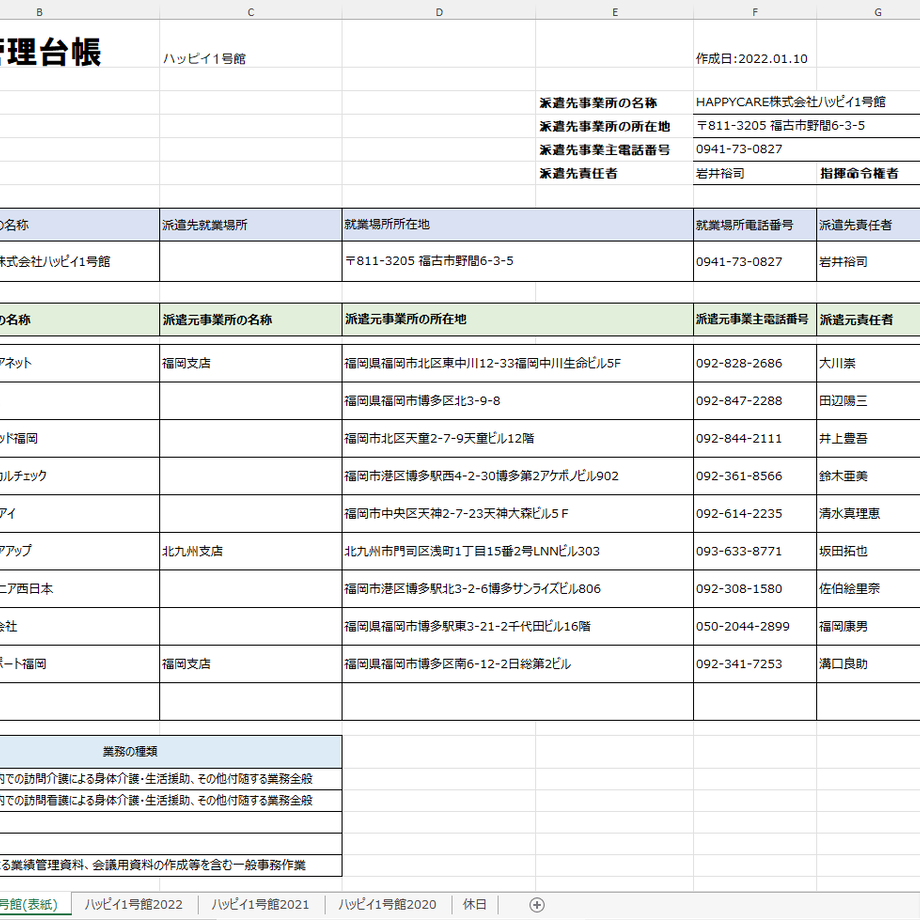This screenshot has width=920, height=920.
Task: Select column E header
Action: point(614,12)
